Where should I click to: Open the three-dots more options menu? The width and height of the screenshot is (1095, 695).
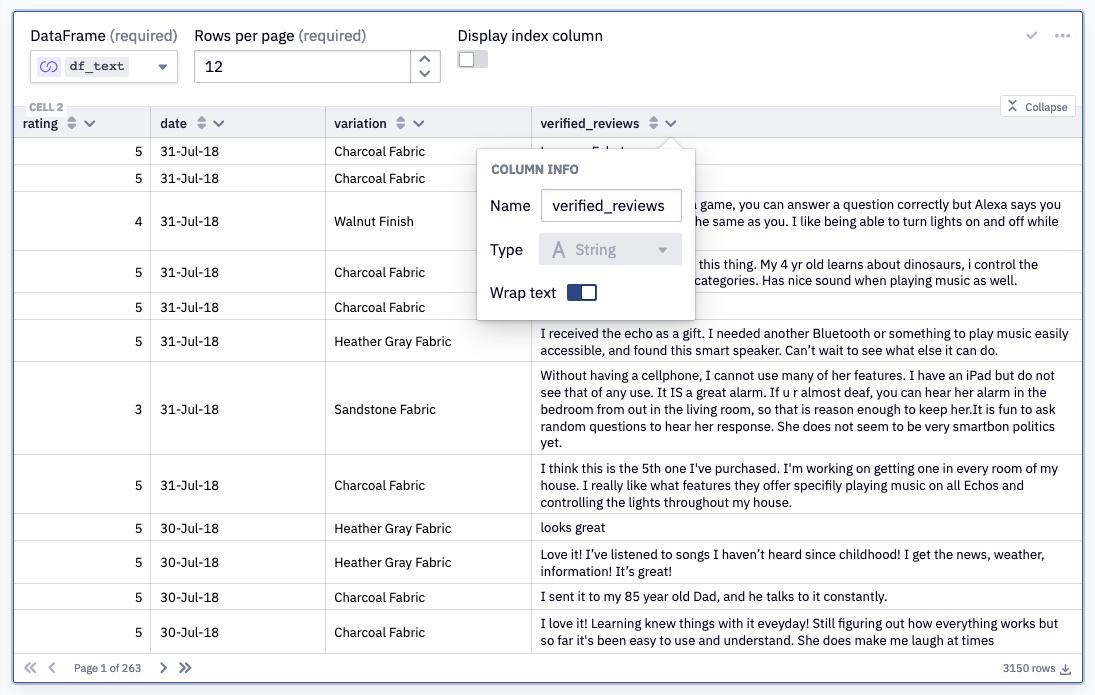1062,36
